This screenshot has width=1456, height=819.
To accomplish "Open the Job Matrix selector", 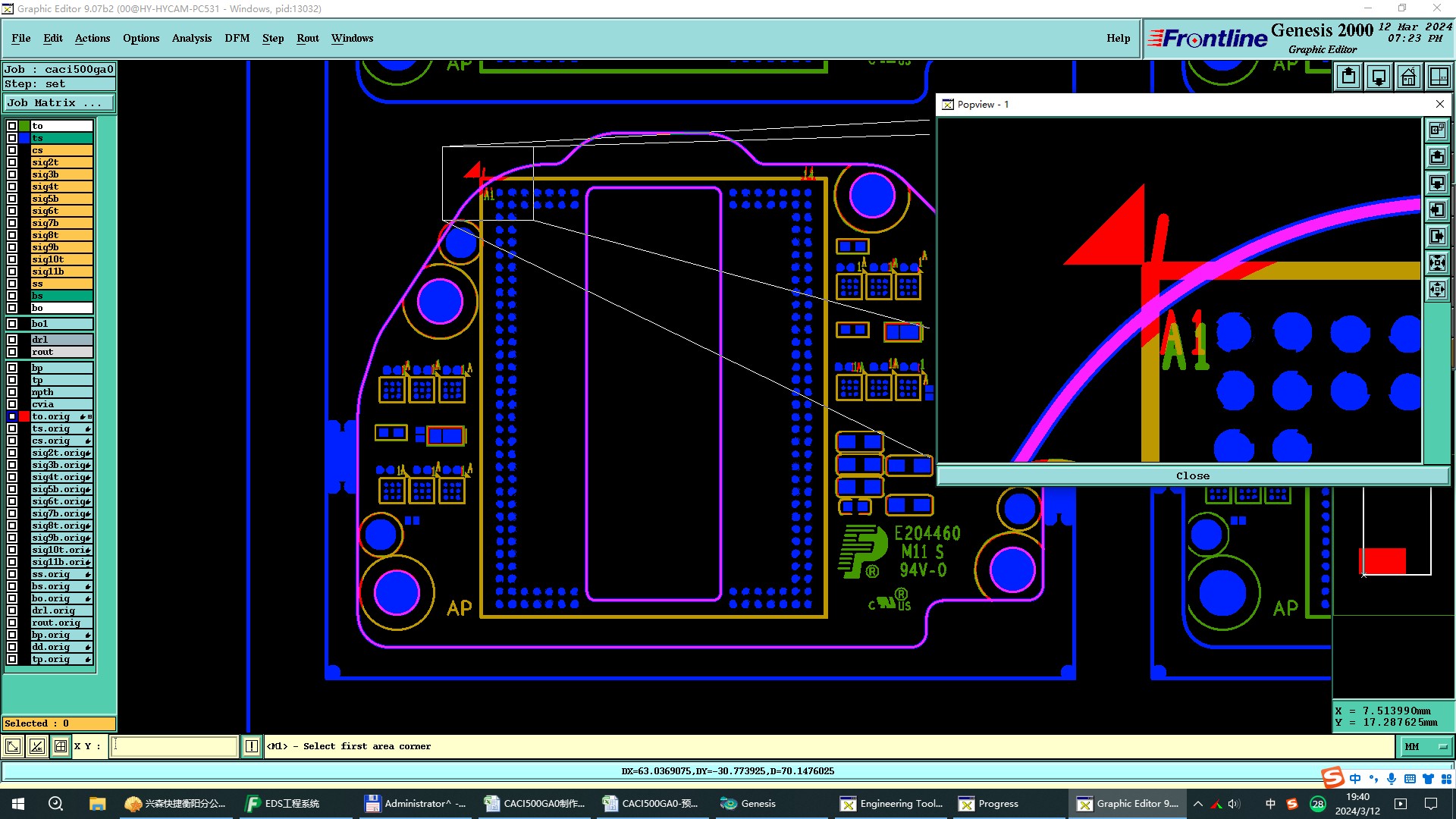I will 59,102.
